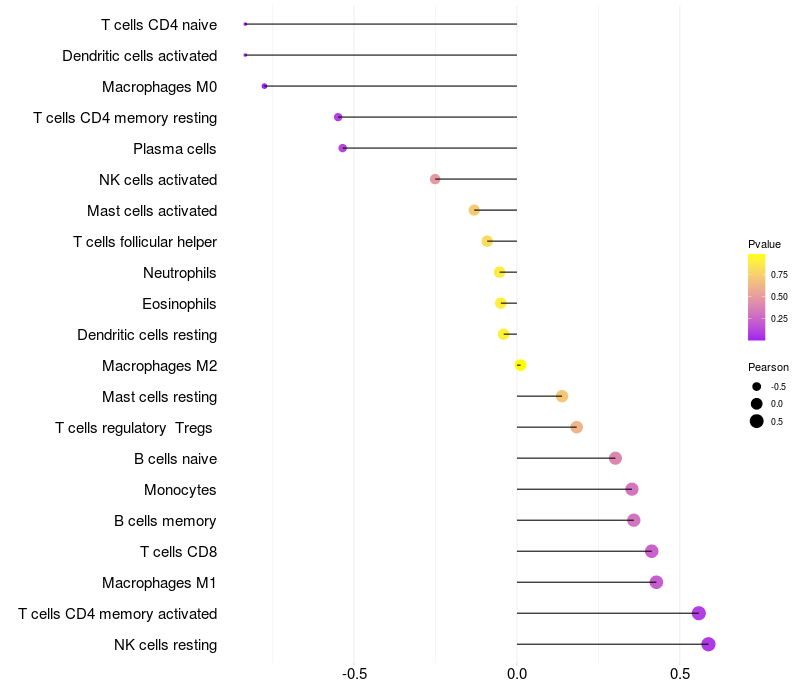Select the Pearson 0.0 legend circle
Viewport: 800px width, 700px height.
[x=757, y=404]
